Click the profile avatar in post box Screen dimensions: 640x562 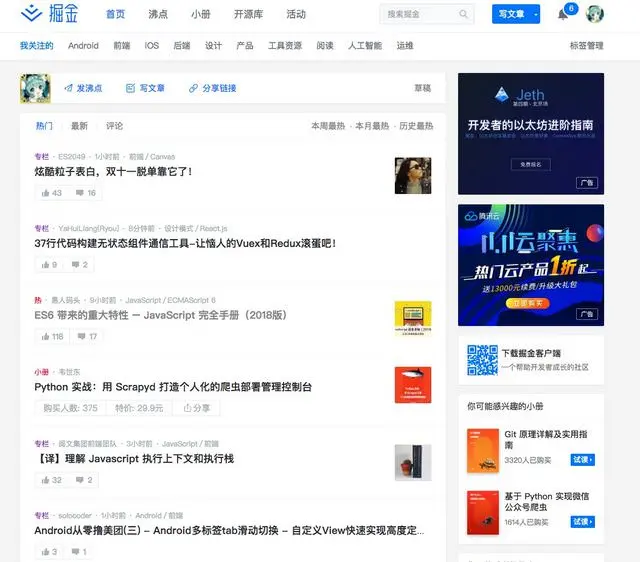coord(36,89)
